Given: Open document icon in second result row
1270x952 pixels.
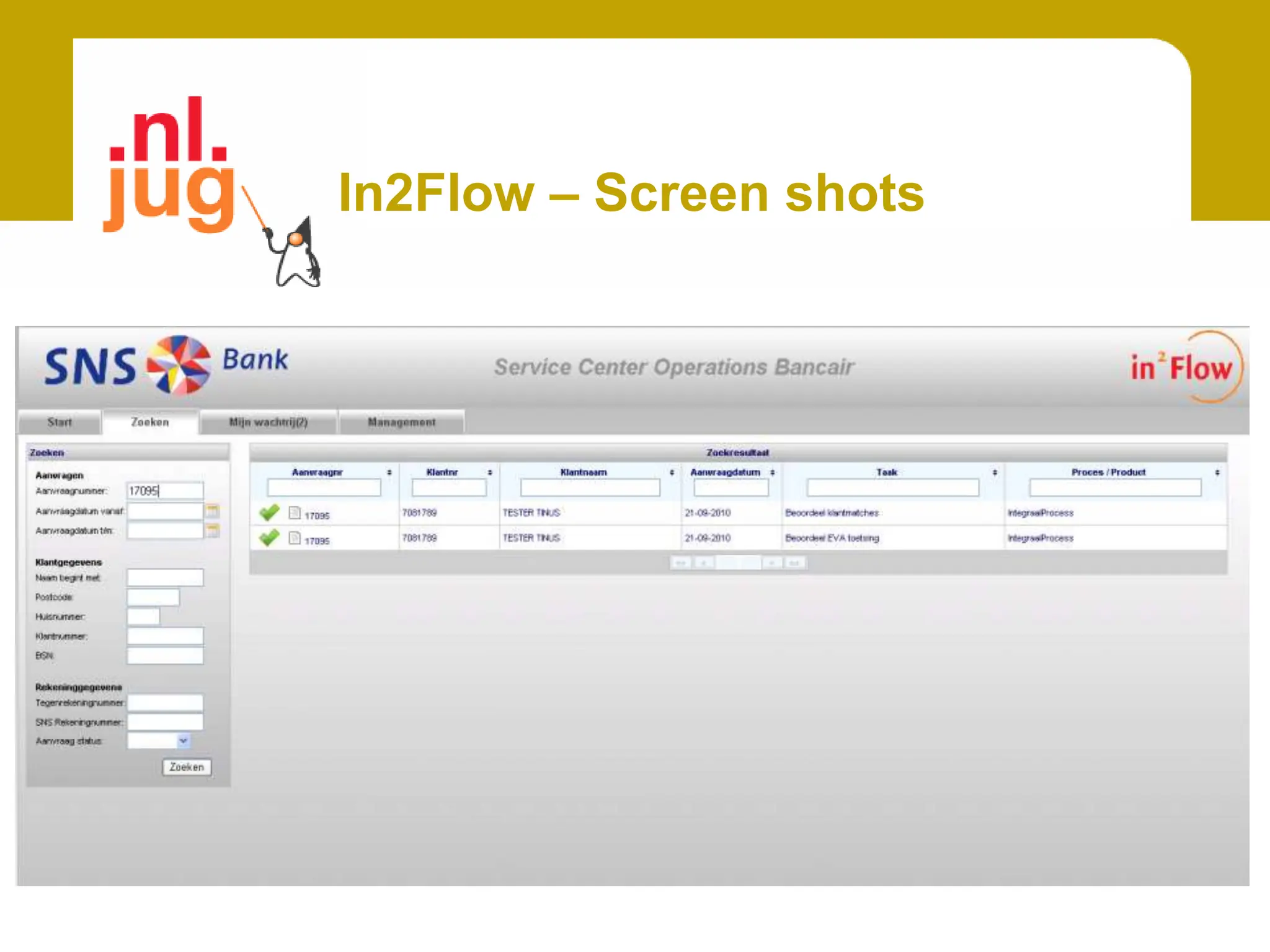Looking at the screenshot, I should click(x=295, y=537).
